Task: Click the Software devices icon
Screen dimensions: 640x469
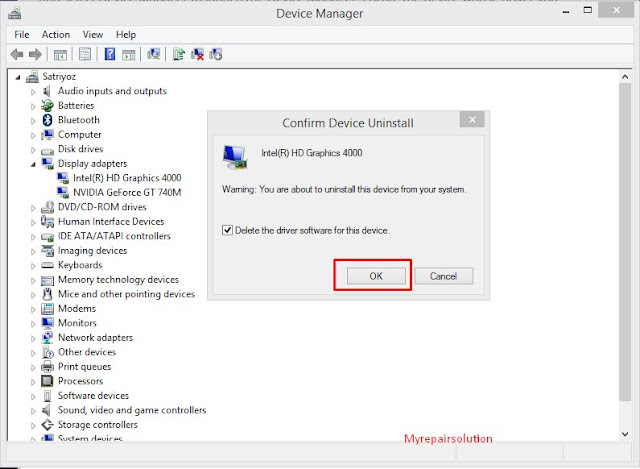Action: click(x=47, y=396)
